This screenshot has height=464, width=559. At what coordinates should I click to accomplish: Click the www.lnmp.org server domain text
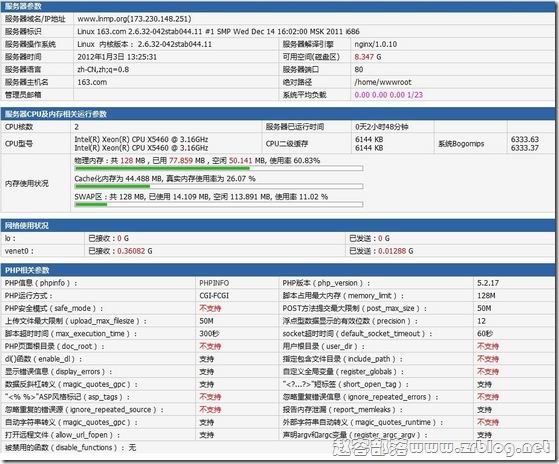pos(134,19)
